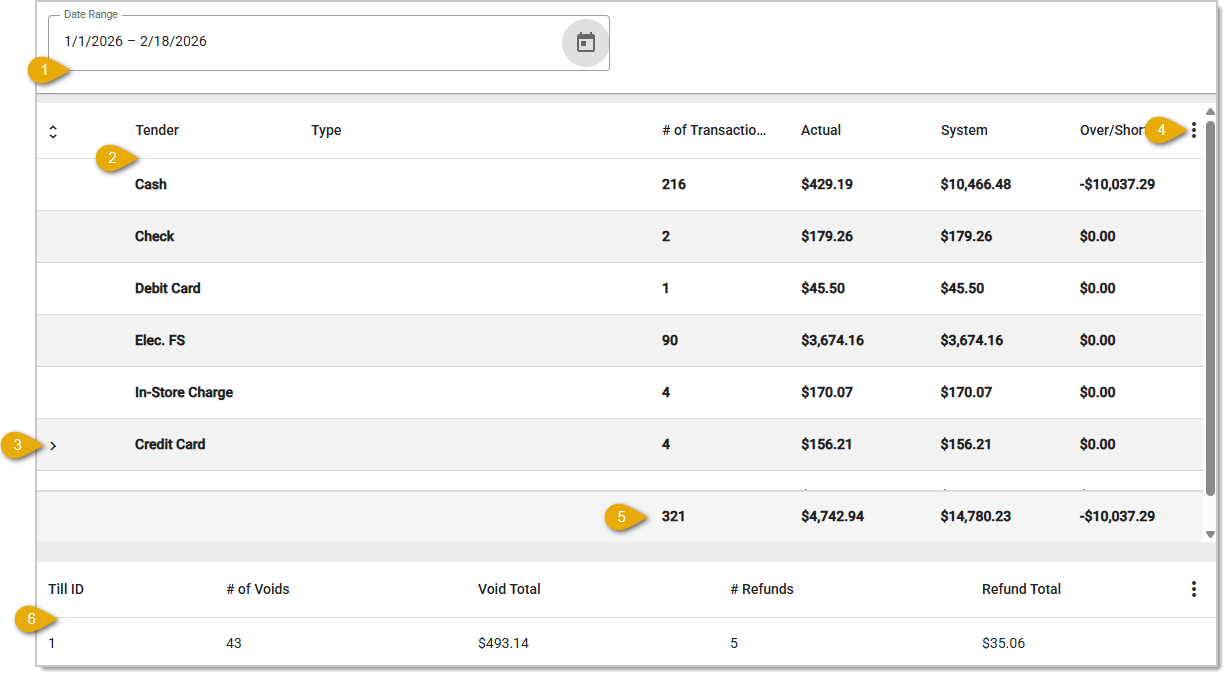Screen dimensions: 1228x677
Task: Click Elec. FS transaction count 90
Action: (x=670, y=340)
